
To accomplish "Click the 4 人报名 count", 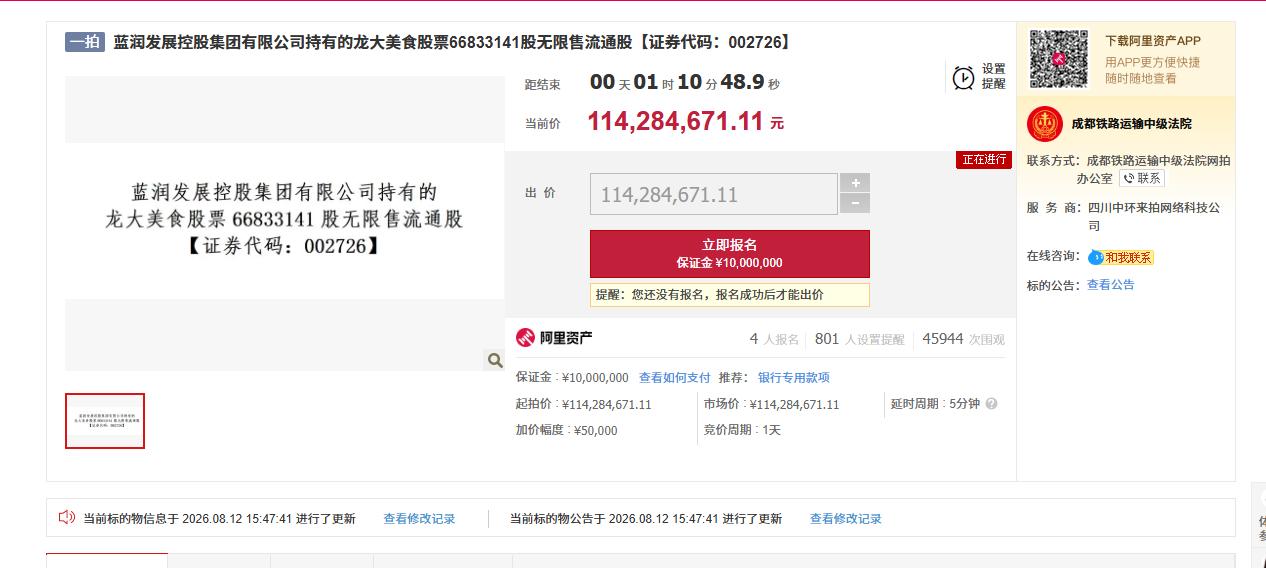I will [775, 339].
